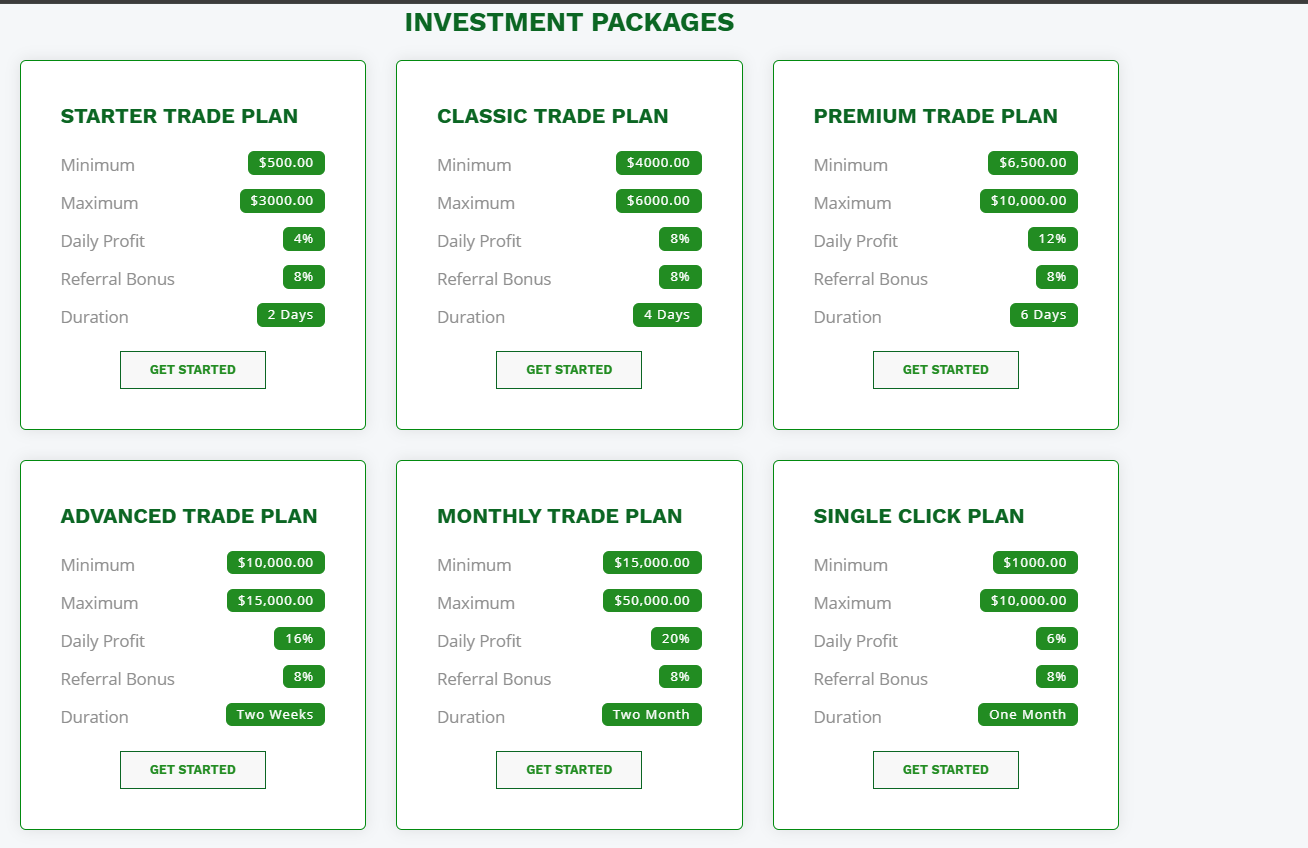Click Get Started under Starter Trade Plan
This screenshot has height=848, width=1308.
pos(193,370)
